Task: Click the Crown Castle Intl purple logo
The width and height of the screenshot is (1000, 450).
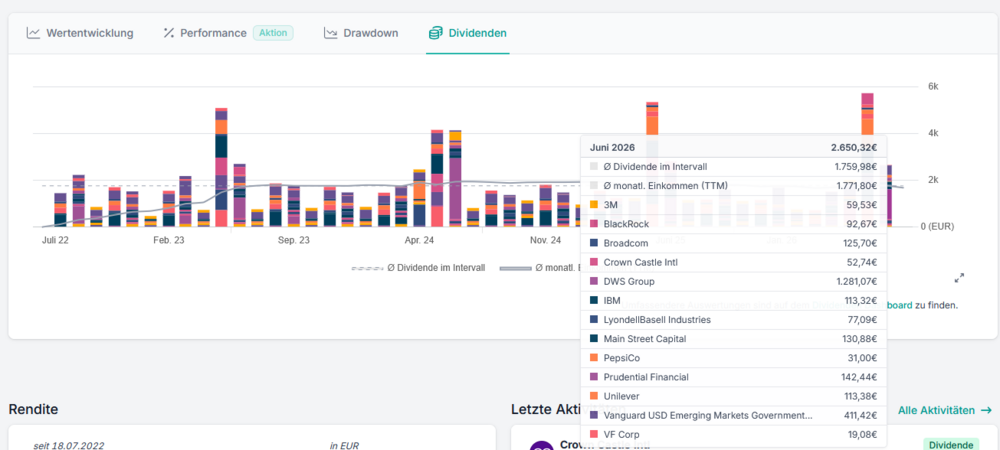Action: point(541,446)
